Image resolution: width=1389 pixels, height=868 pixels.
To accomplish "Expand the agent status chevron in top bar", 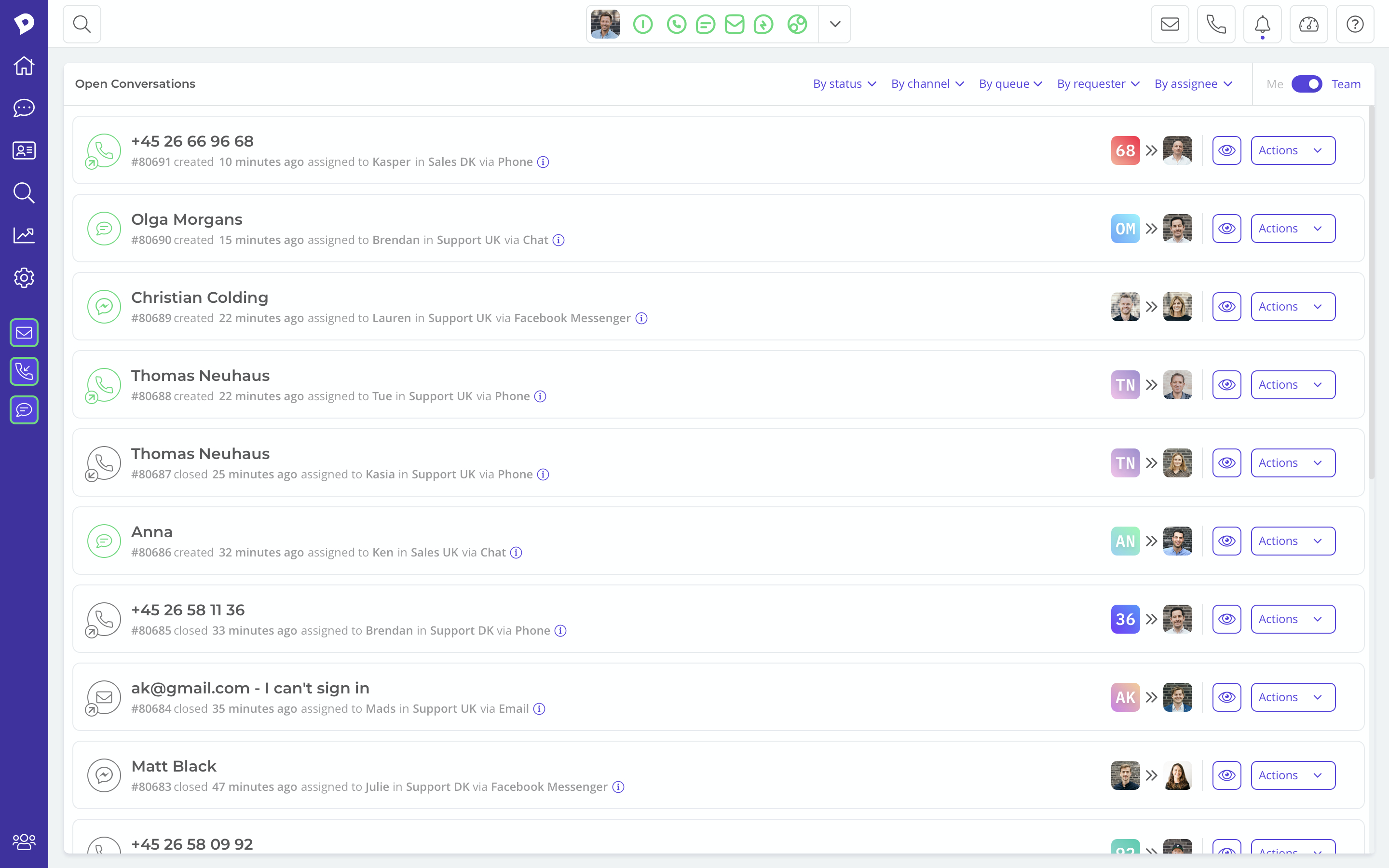I will point(835,24).
